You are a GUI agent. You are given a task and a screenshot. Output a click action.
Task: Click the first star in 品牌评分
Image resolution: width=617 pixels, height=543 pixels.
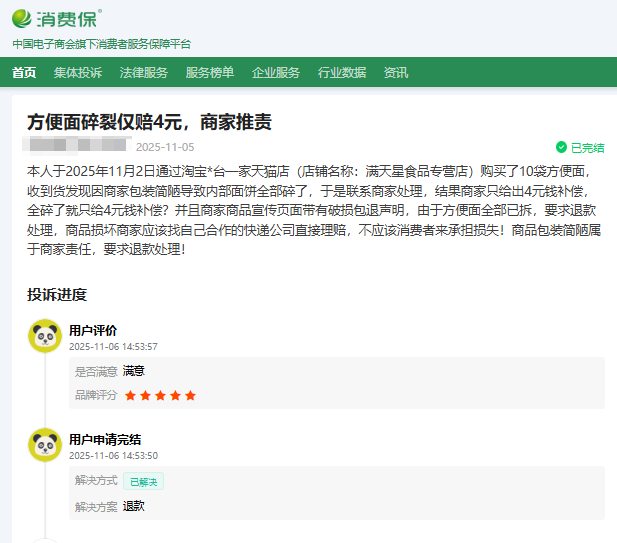pos(130,395)
